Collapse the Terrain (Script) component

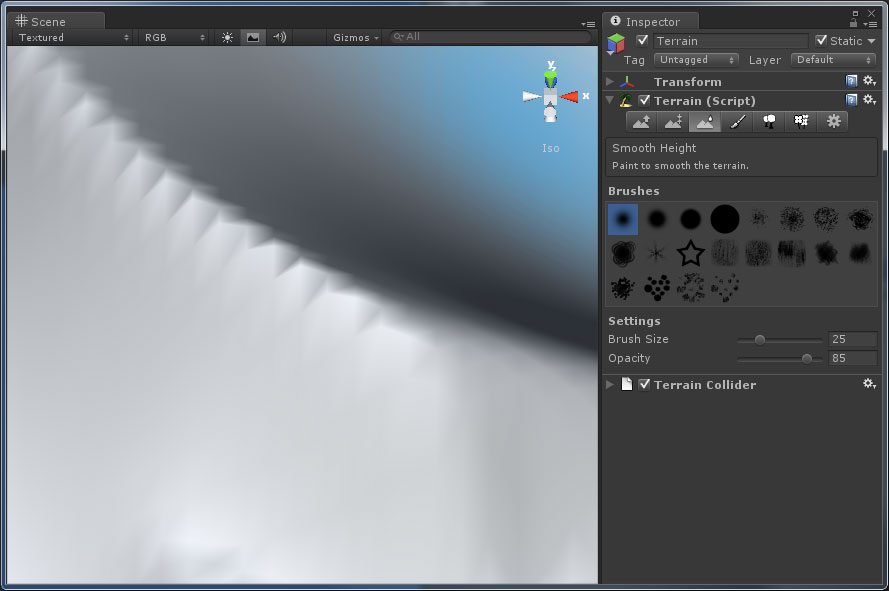610,100
